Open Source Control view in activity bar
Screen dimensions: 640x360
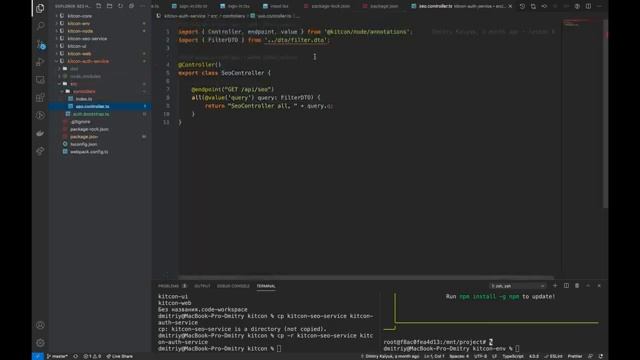[x=40, y=44]
